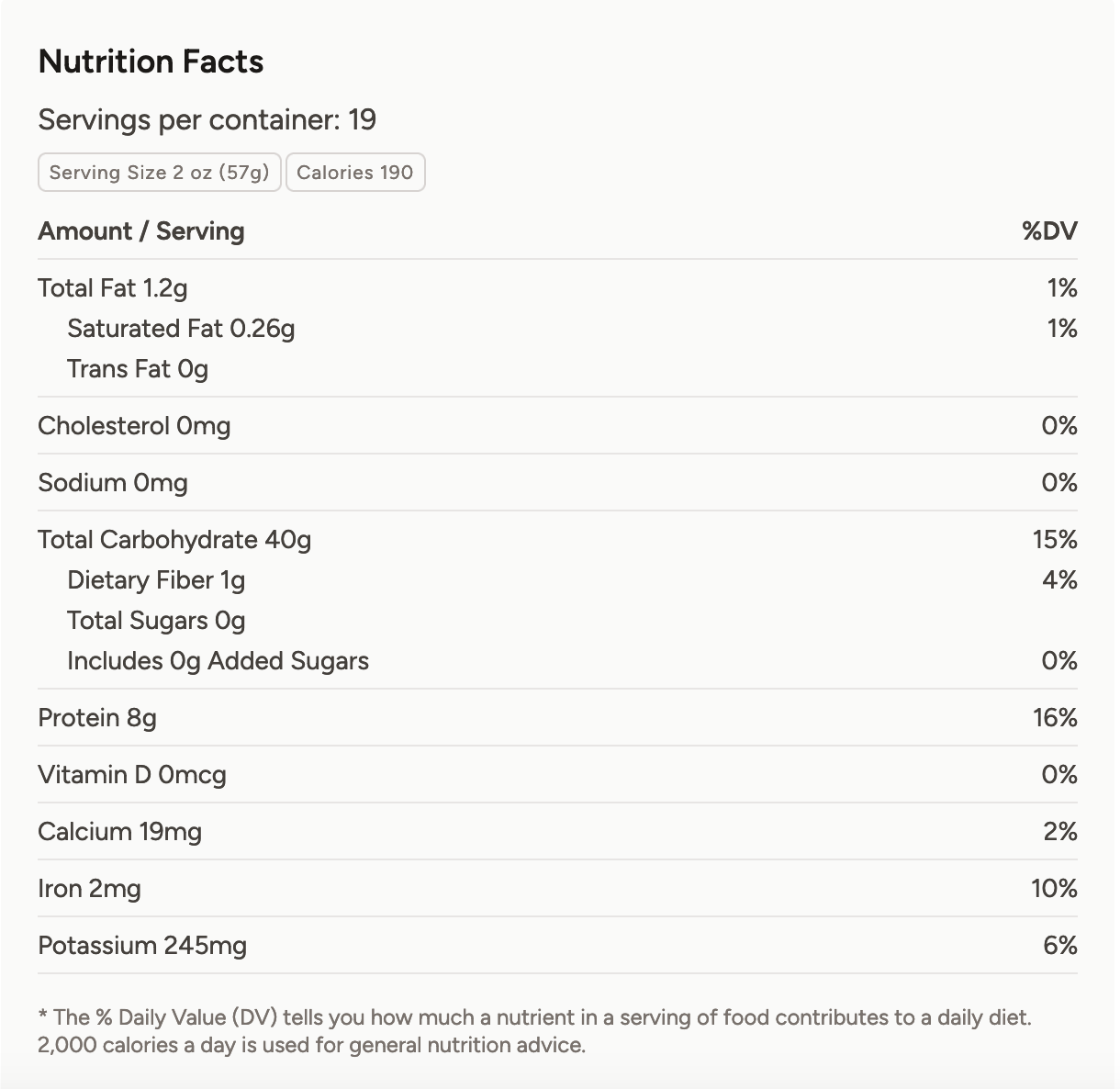Click the Amount / Serving column header
This screenshot has width=1120, height=1089.
point(141,231)
